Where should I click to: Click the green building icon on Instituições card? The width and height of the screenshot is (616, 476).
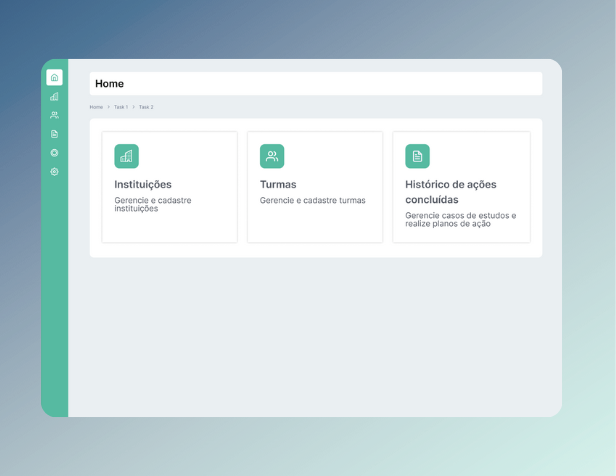[x=126, y=156]
